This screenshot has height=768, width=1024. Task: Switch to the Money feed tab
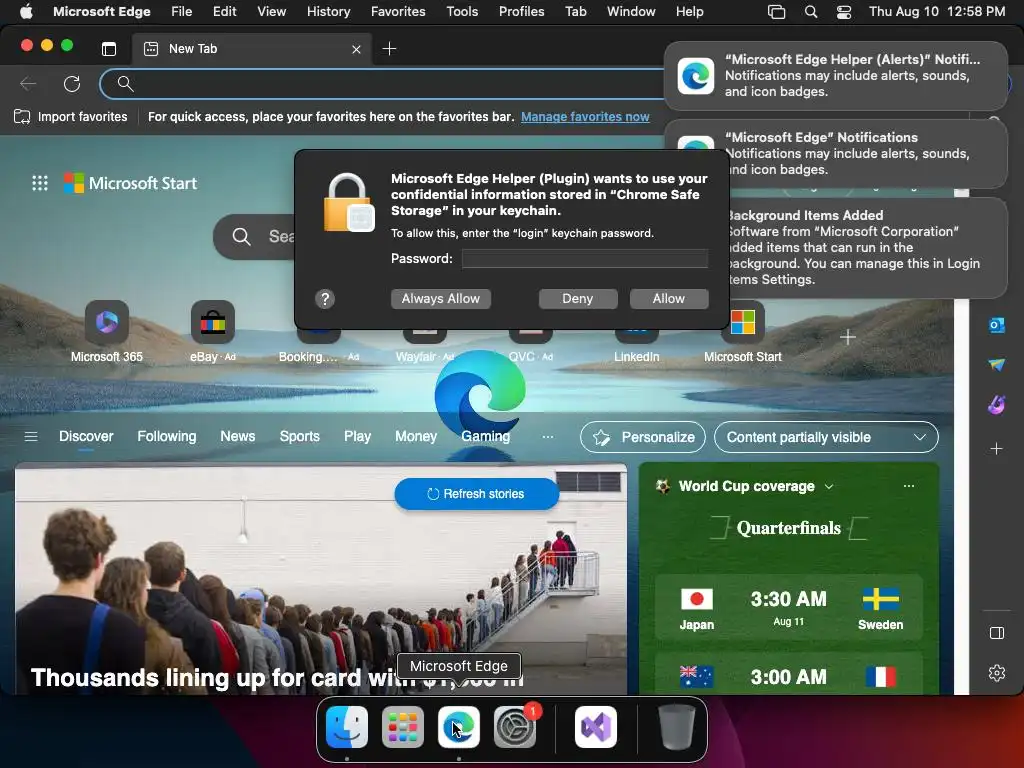[416, 436]
